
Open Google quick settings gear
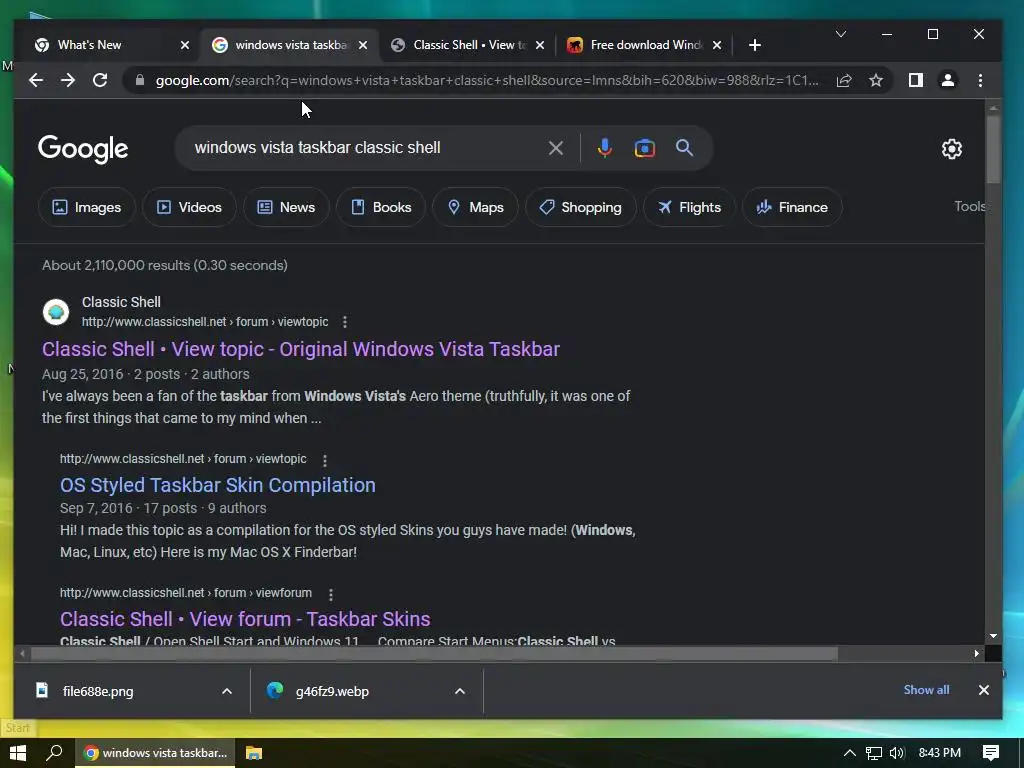coord(952,149)
